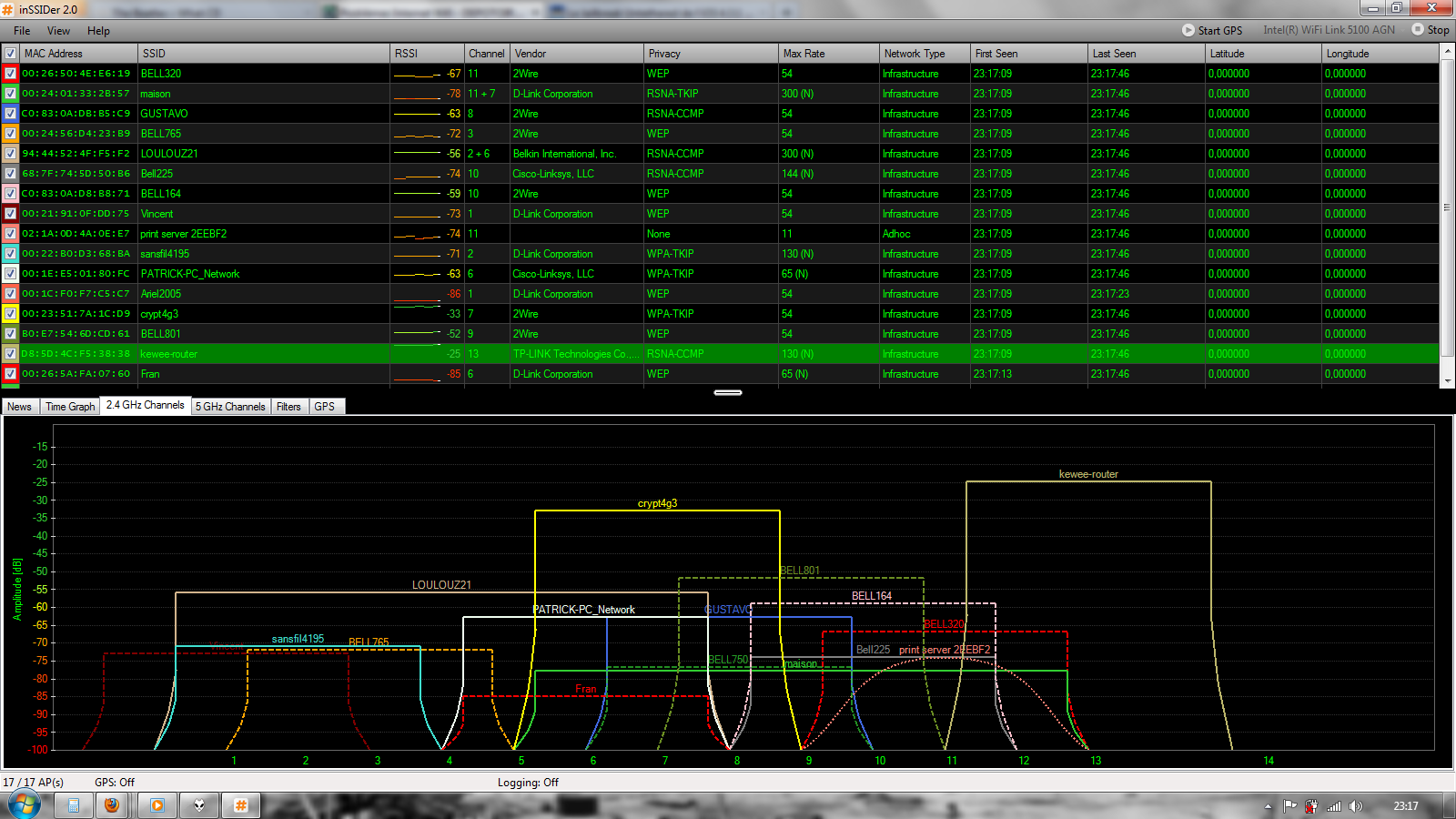
Task: Click the volume speaker tray icon
Action: click(x=1356, y=806)
